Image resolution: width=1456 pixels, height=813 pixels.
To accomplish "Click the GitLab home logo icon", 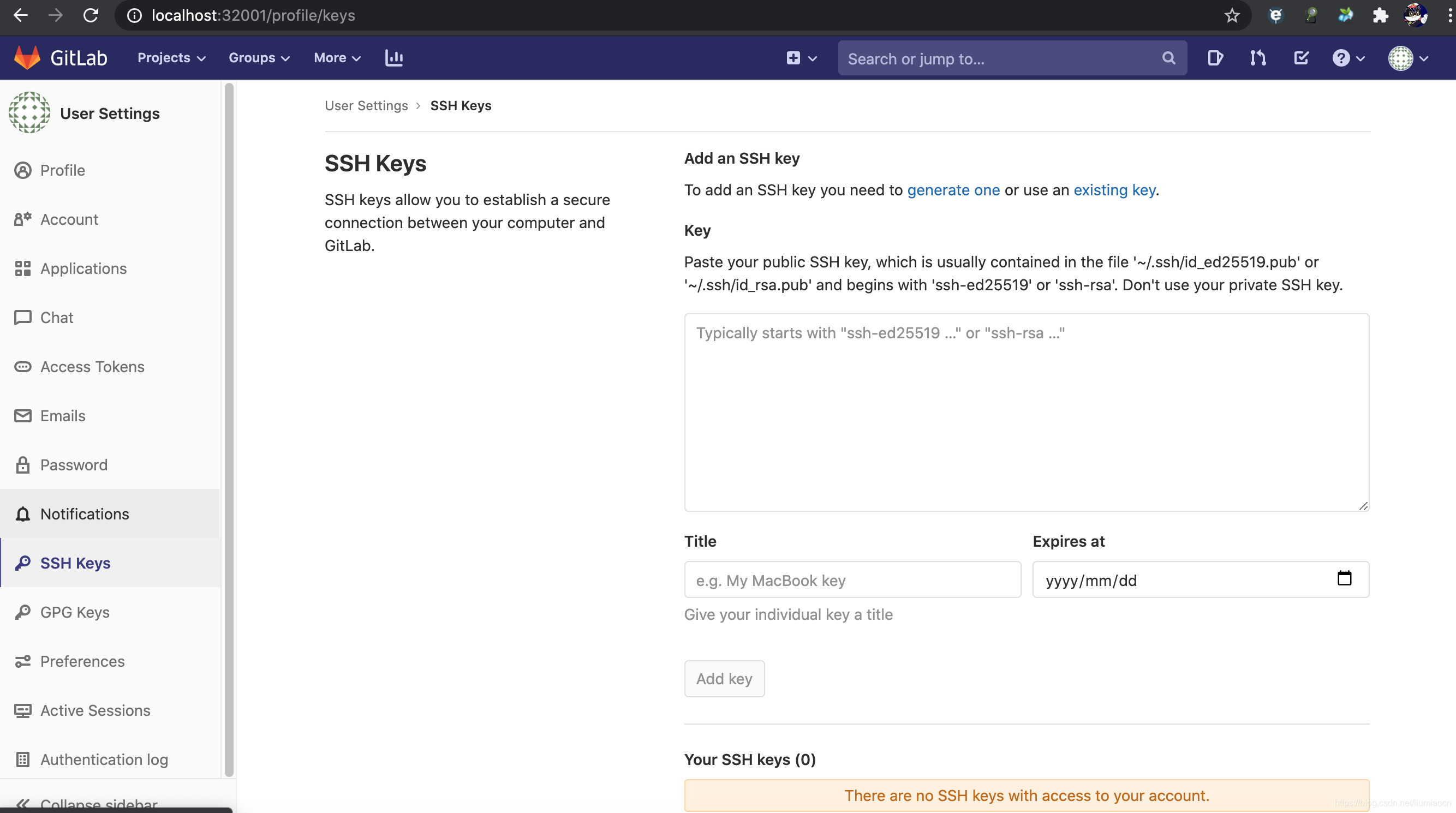I will coord(26,57).
